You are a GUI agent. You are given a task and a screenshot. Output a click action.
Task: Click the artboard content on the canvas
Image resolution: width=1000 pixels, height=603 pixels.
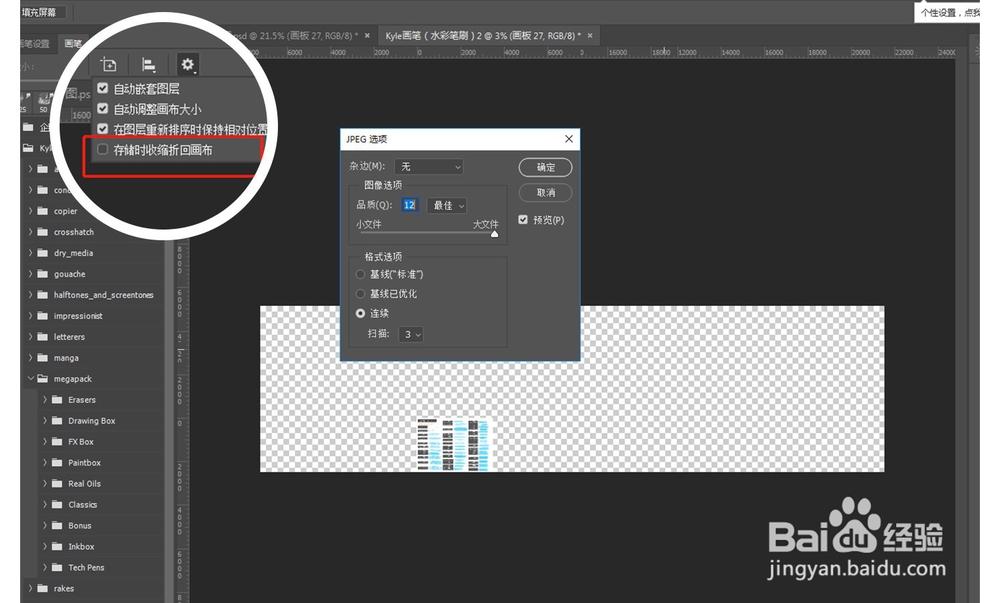453,445
